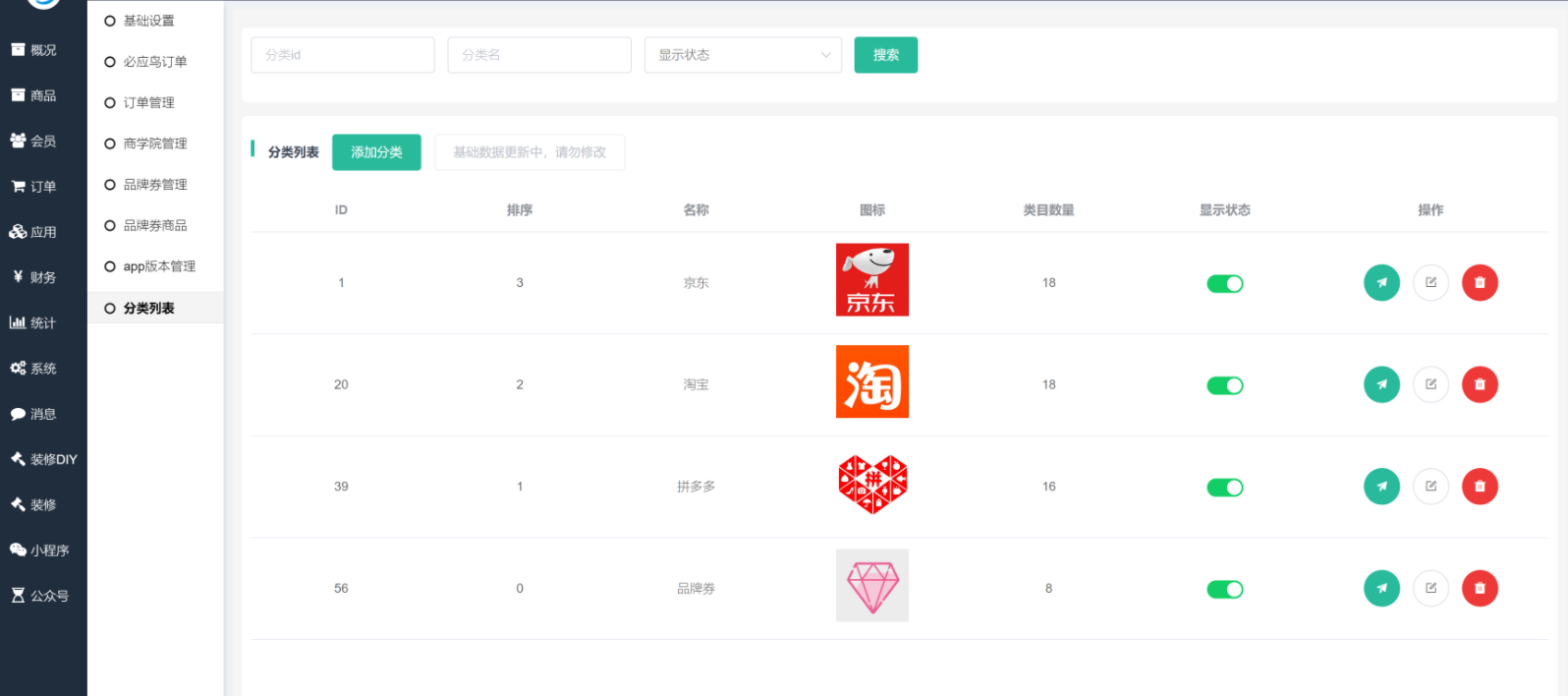
Task: Click the green paper-plane icon for 拼多多 row
Action: (x=1381, y=487)
